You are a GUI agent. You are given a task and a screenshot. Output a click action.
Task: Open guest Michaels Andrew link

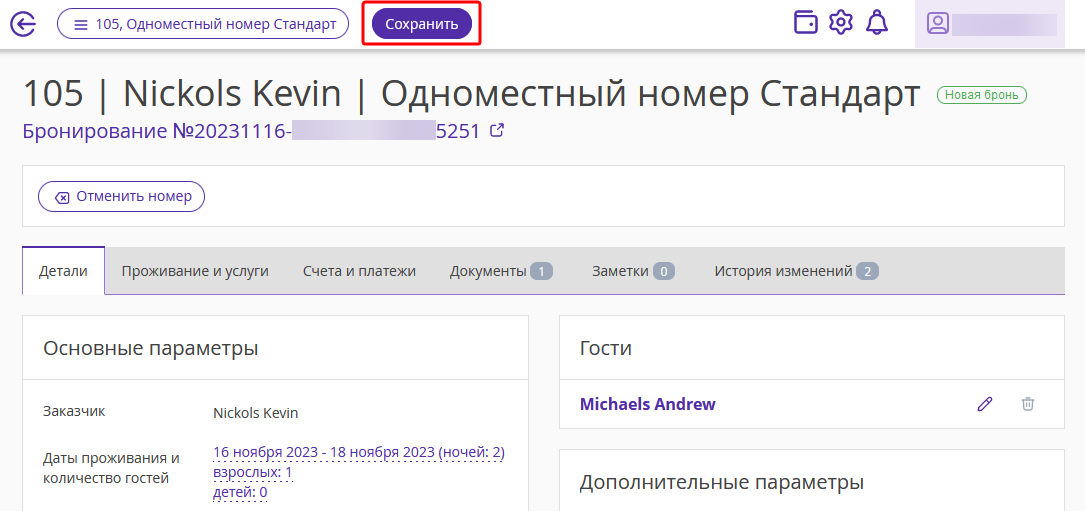click(x=648, y=404)
